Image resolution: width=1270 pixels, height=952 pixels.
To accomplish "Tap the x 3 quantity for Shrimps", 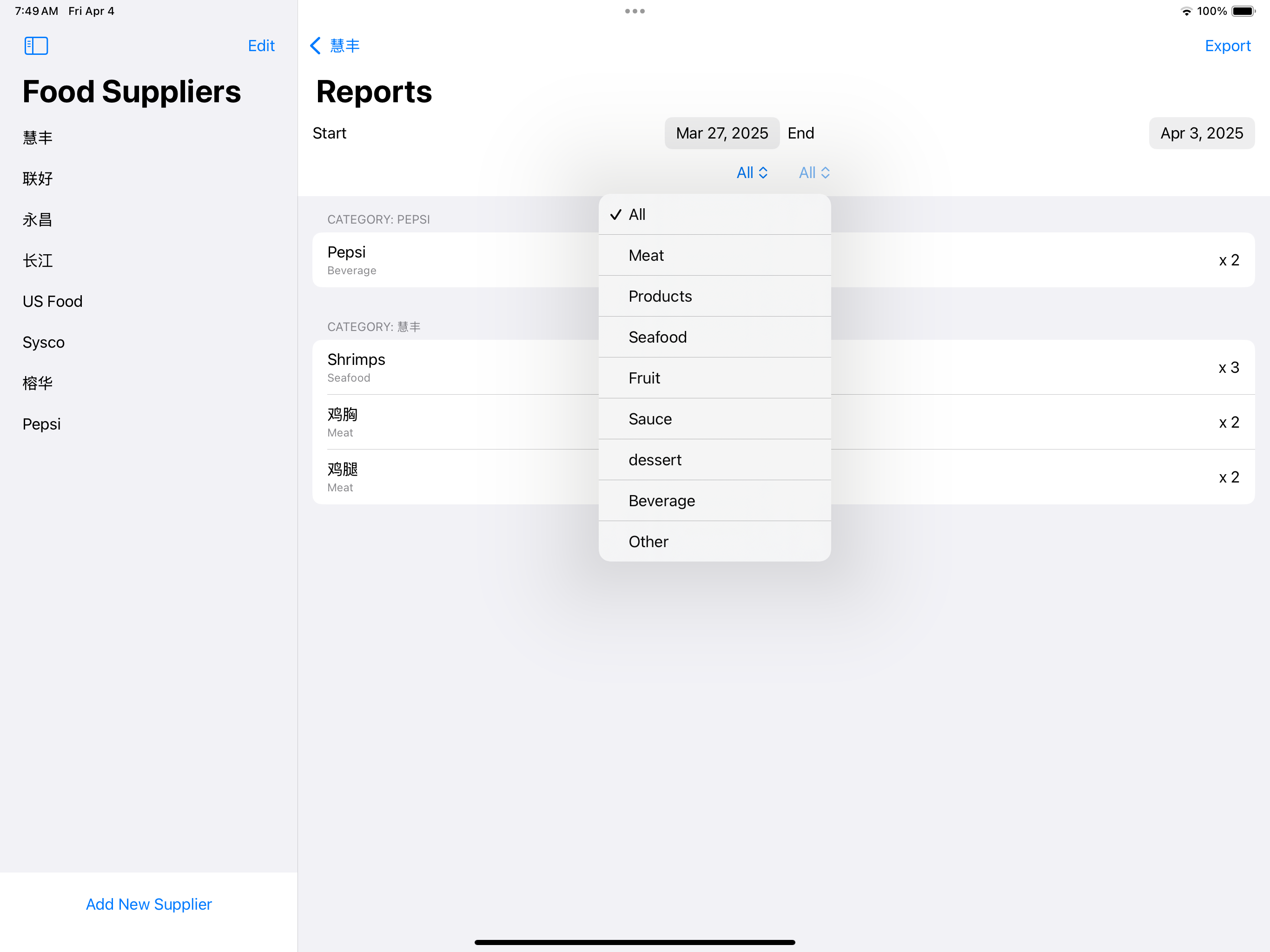I will tap(1229, 368).
